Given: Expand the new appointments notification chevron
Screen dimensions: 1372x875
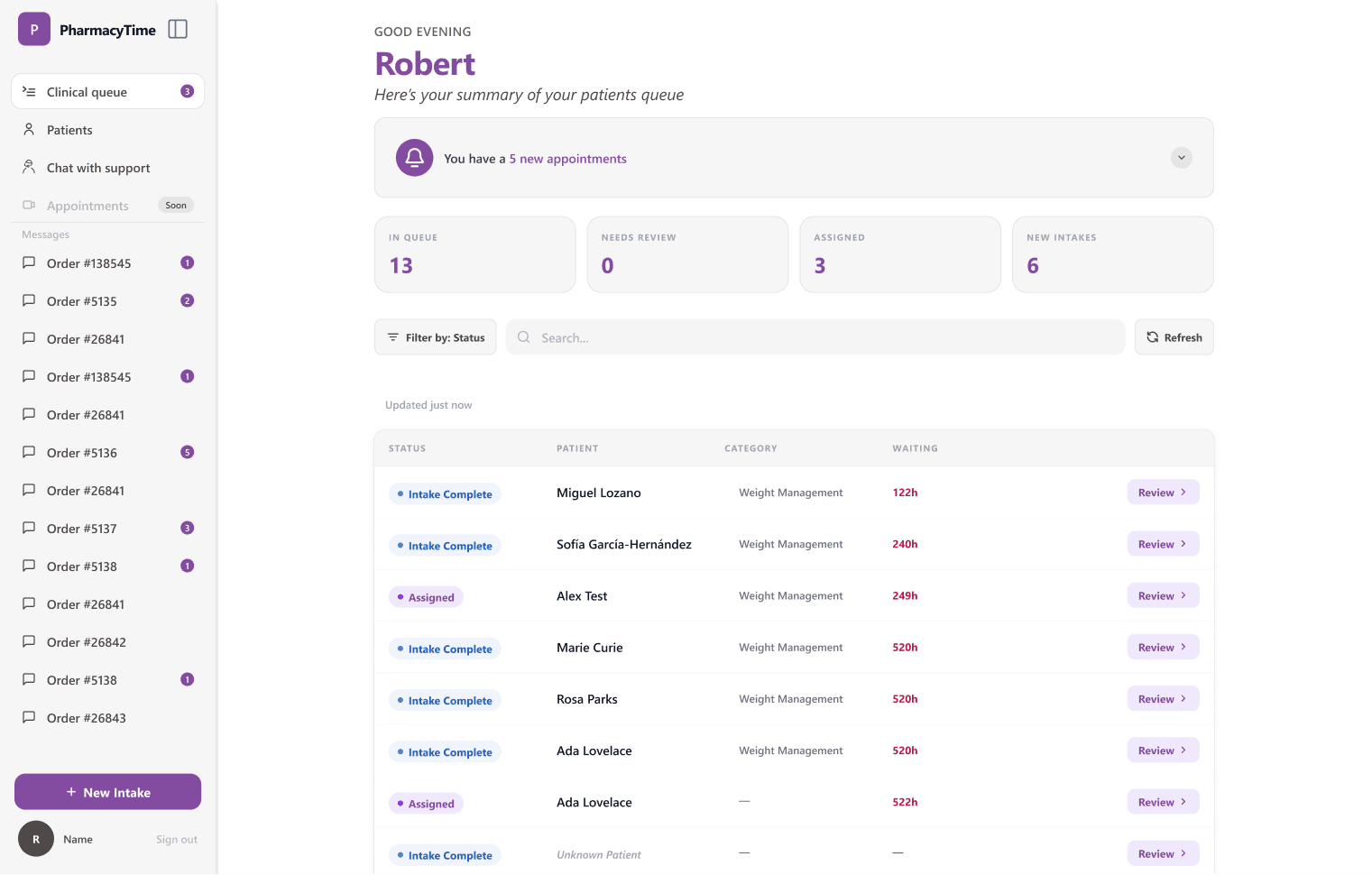Looking at the screenshot, I should 1181,158.
